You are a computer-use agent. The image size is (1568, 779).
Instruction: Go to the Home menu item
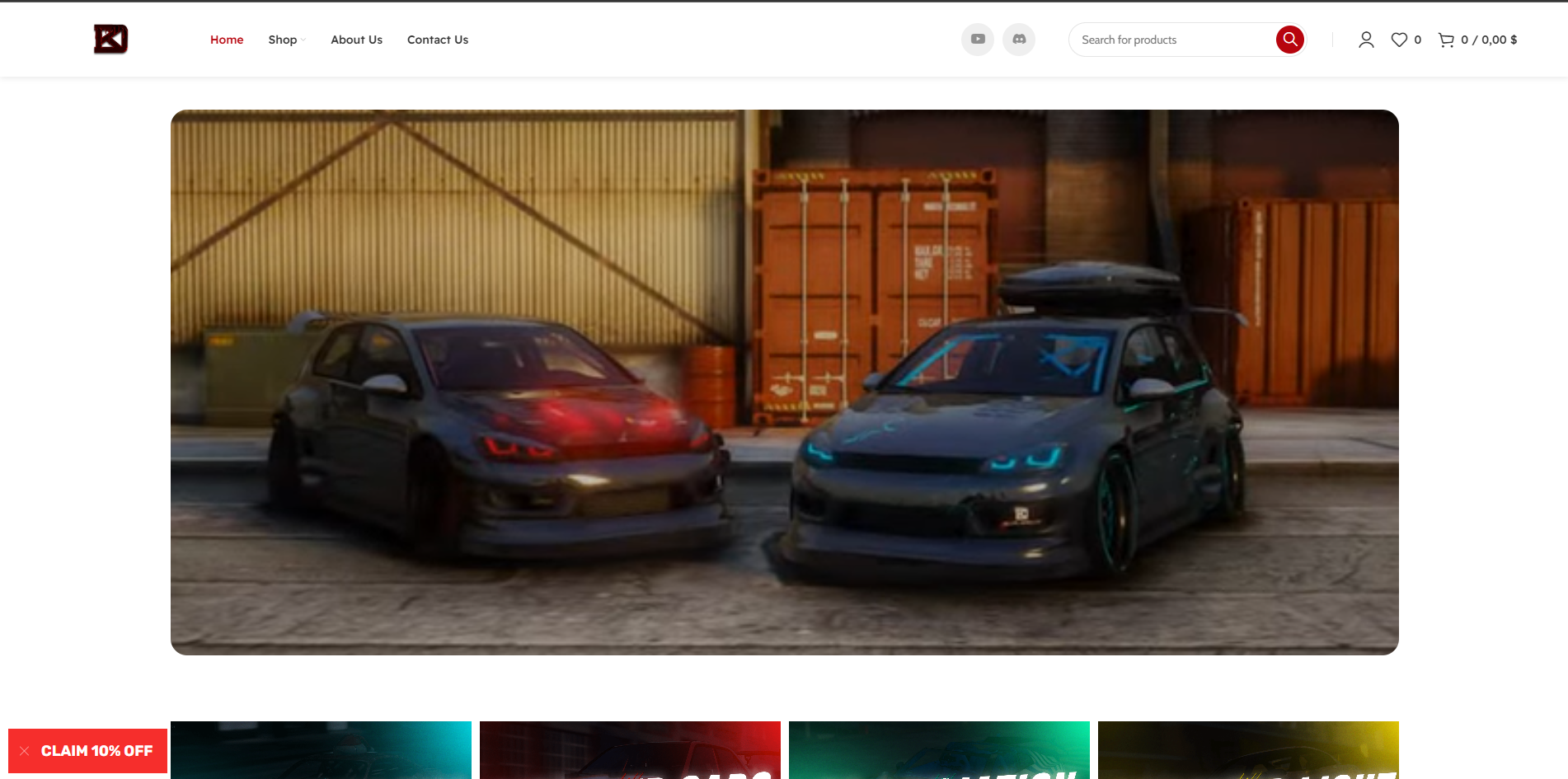coord(227,40)
